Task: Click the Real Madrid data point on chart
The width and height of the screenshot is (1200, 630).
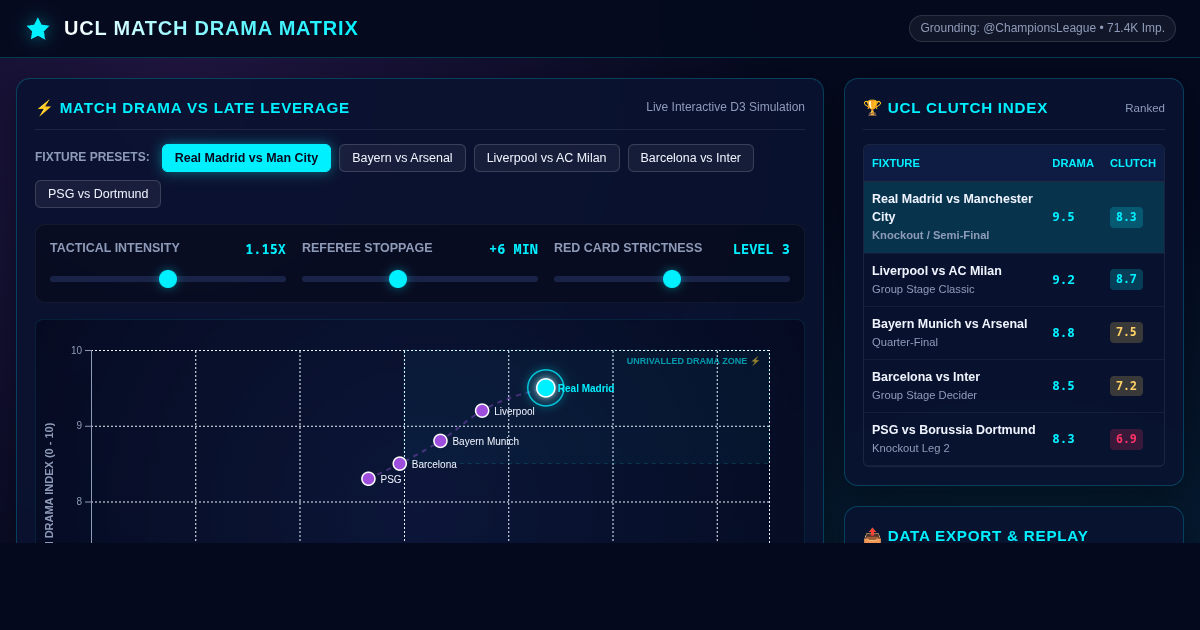Action: [545, 388]
